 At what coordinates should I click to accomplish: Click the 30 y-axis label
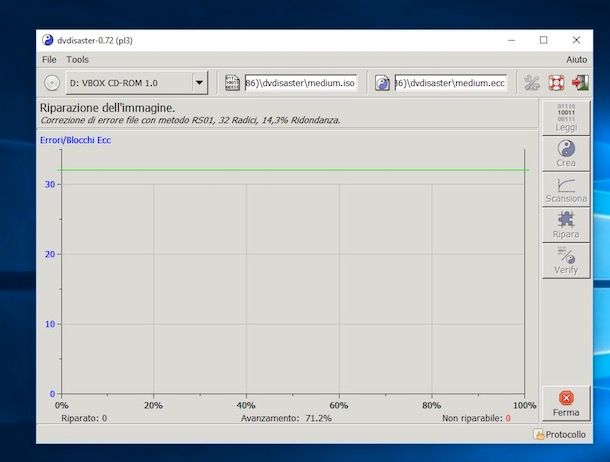click(x=50, y=184)
